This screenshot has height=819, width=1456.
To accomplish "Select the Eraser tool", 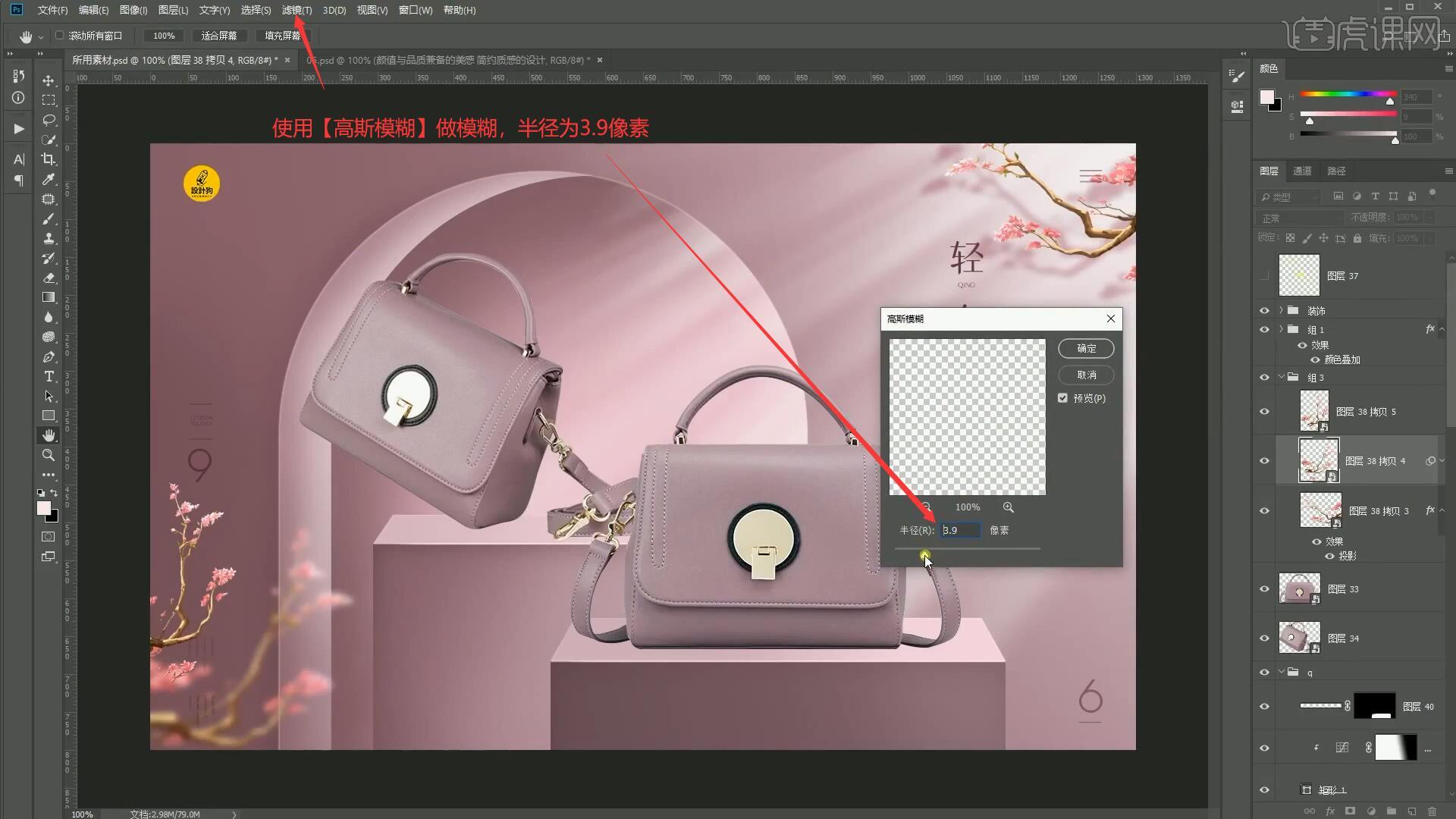I will [x=49, y=278].
